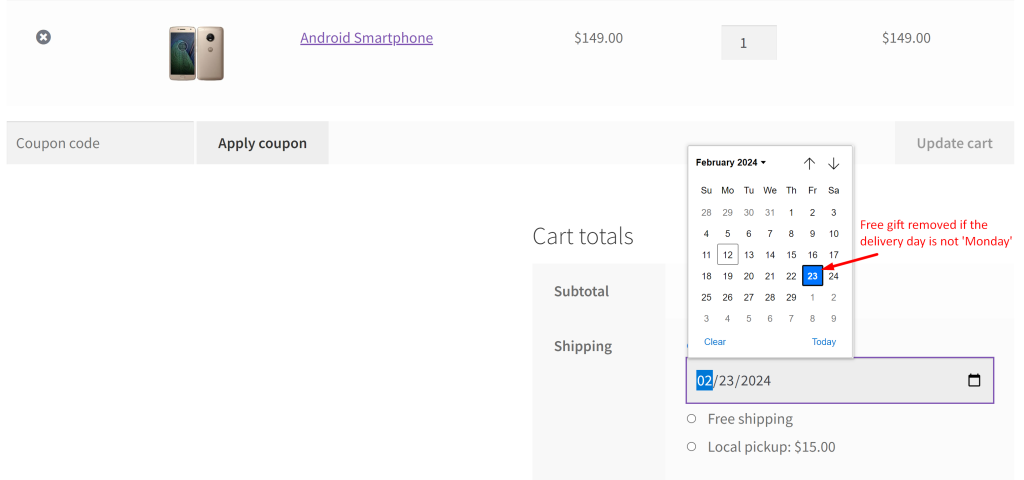Click Today in the date picker

824,342
